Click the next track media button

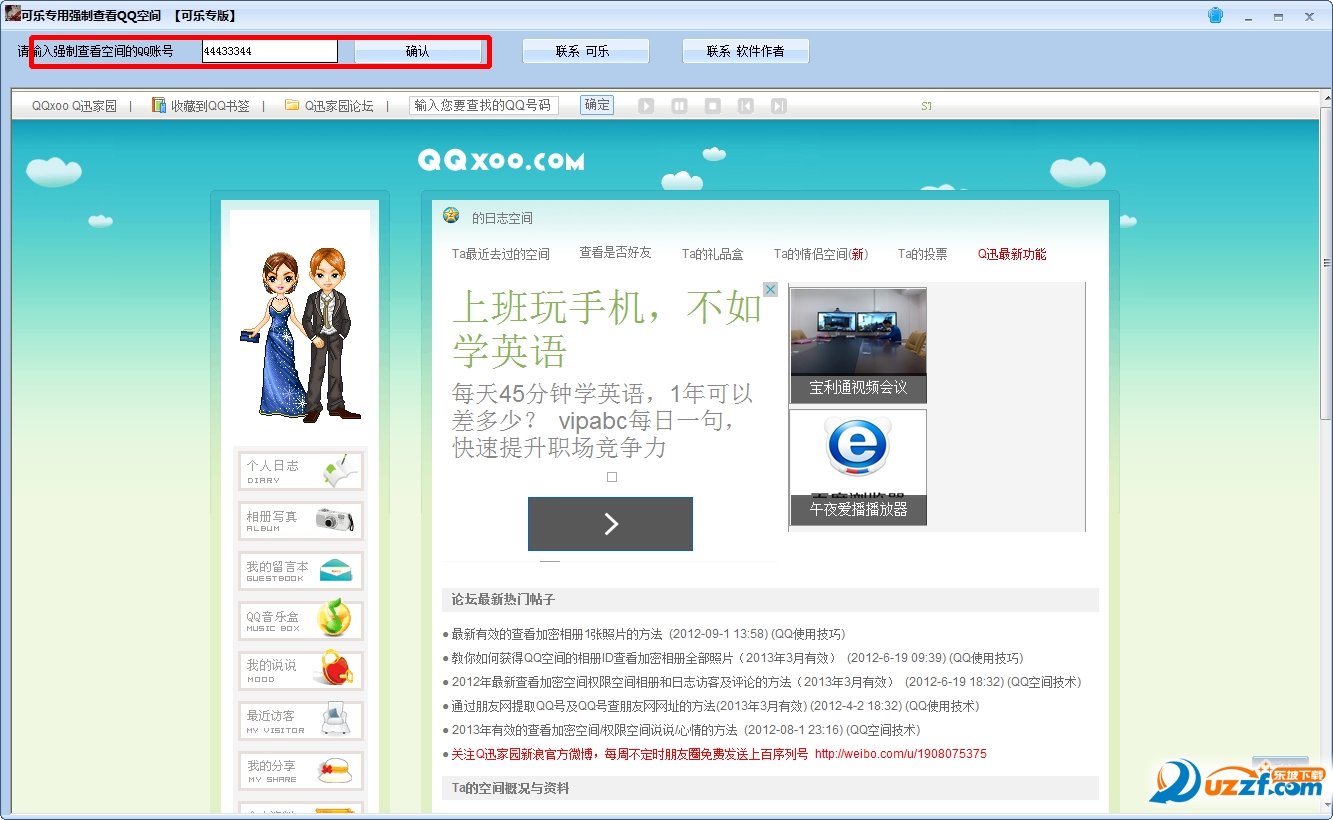coord(778,105)
